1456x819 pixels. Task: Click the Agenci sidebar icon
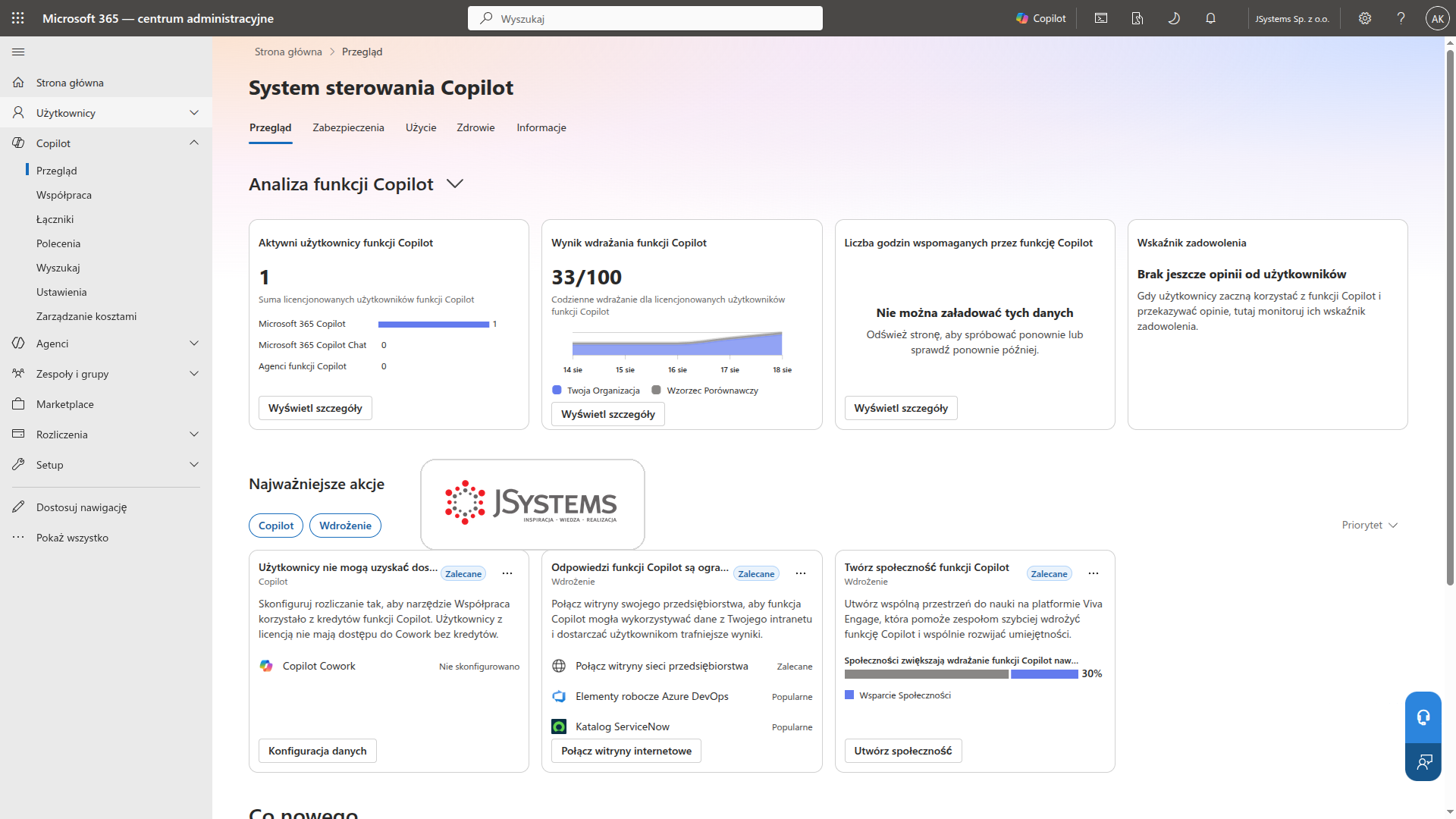click(x=18, y=343)
